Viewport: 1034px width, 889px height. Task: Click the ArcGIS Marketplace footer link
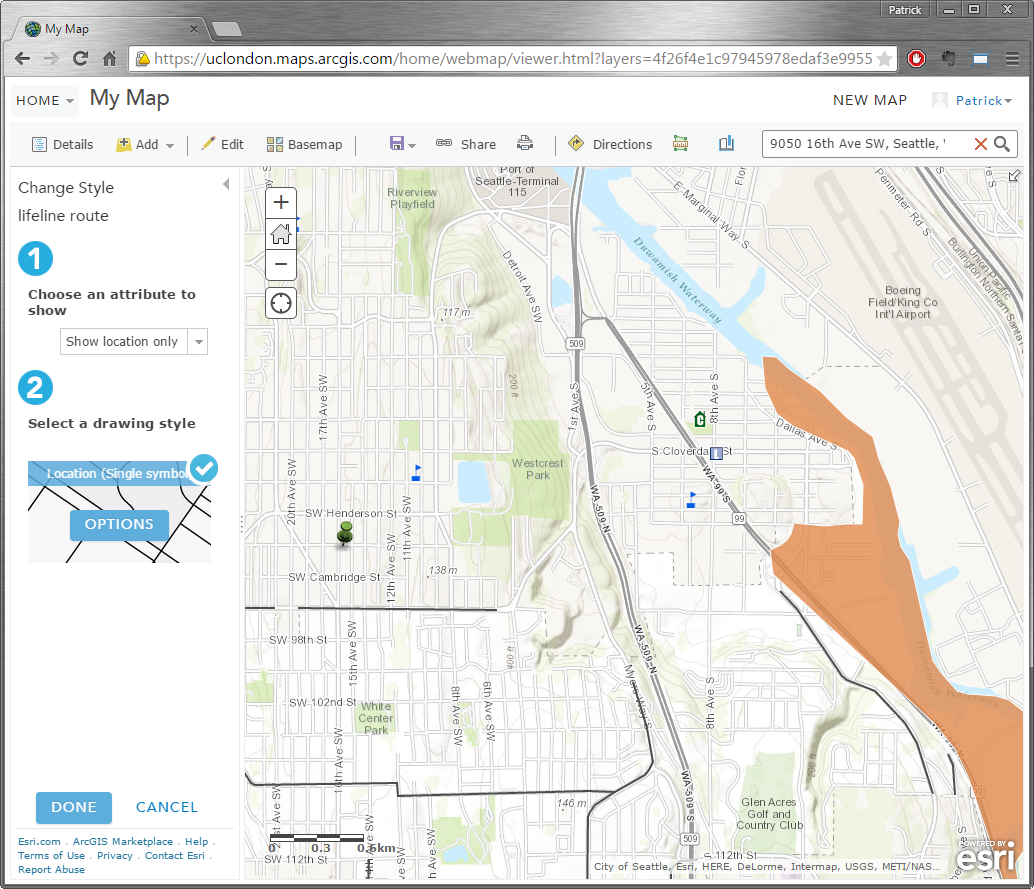(123, 842)
